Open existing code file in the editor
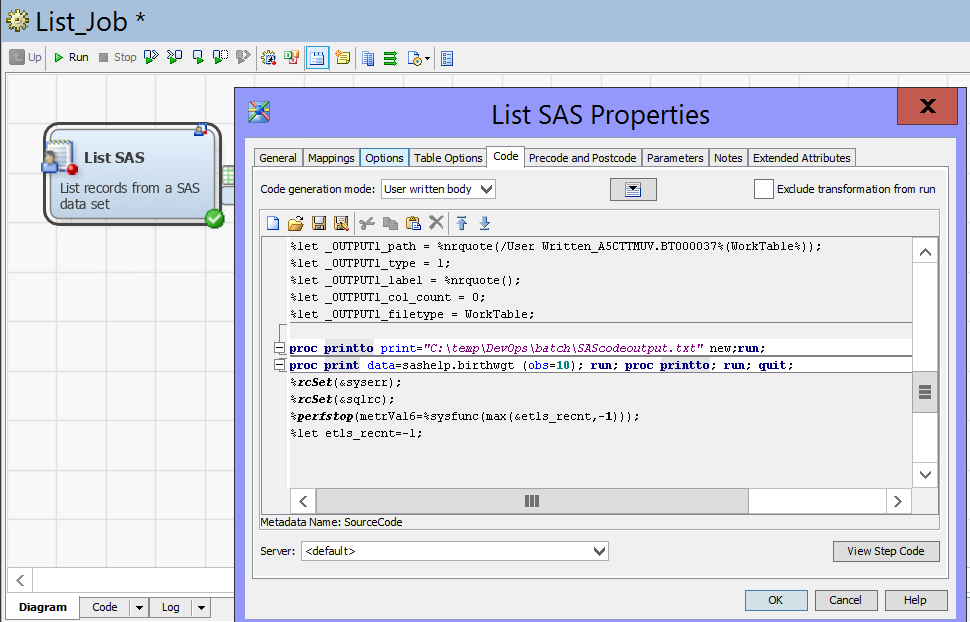Screen dimensions: 970x622 click(294, 222)
